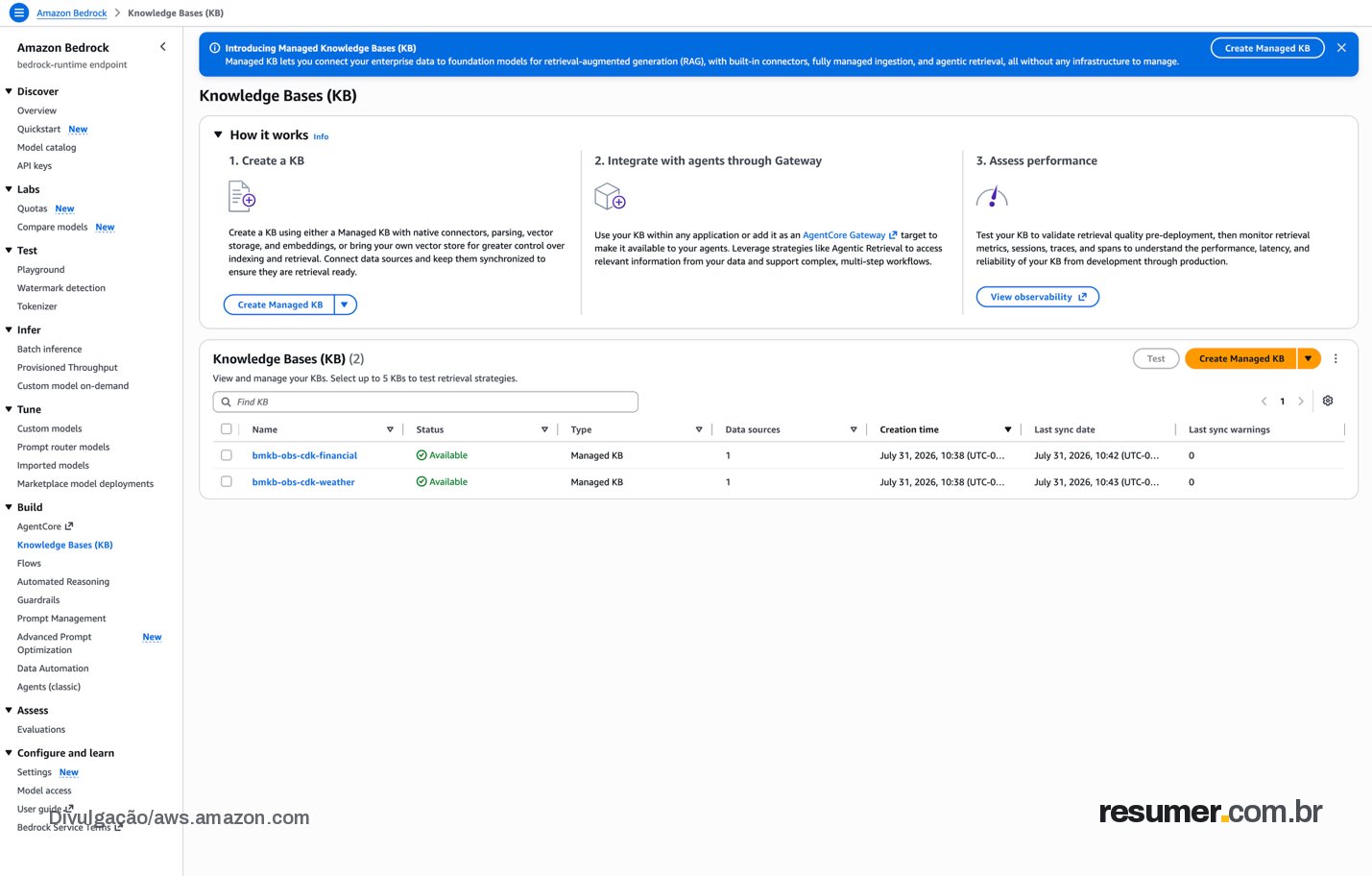1372x876 pixels.
Task: Select all knowledge bases checkbox
Action: (x=227, y=429)
